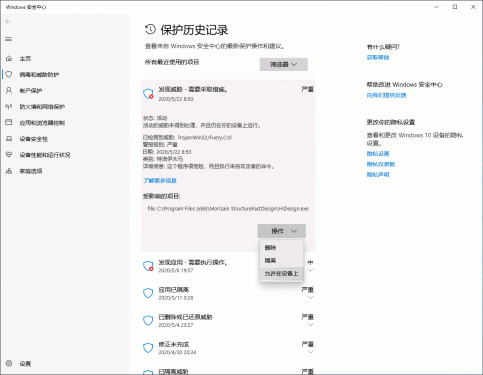
Task: Expand the 应用已隔离 2020/5/11 entry chevron
Action: tap(310, 297)
